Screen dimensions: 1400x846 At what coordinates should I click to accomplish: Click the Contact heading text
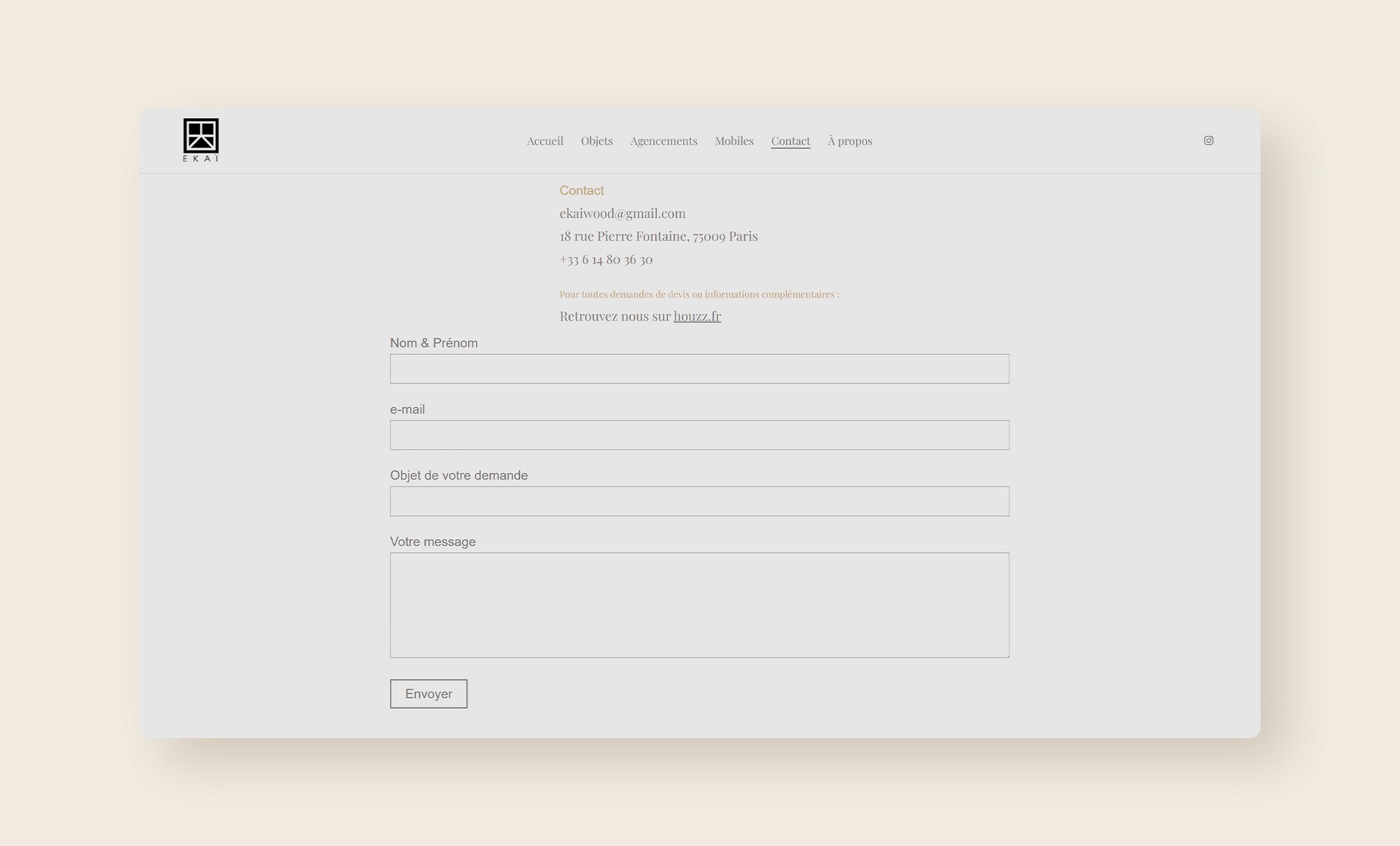[x=581, y=191]
